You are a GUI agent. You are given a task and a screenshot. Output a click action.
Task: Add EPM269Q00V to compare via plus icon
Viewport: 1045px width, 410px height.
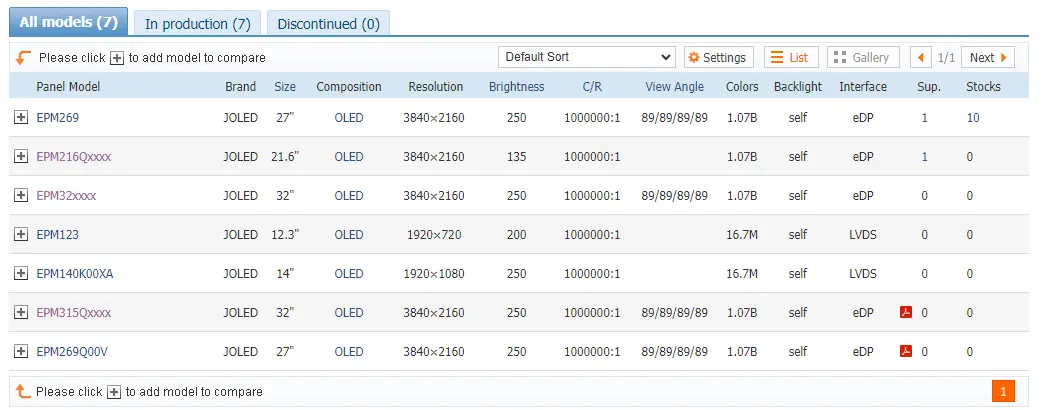coord(21,351)
